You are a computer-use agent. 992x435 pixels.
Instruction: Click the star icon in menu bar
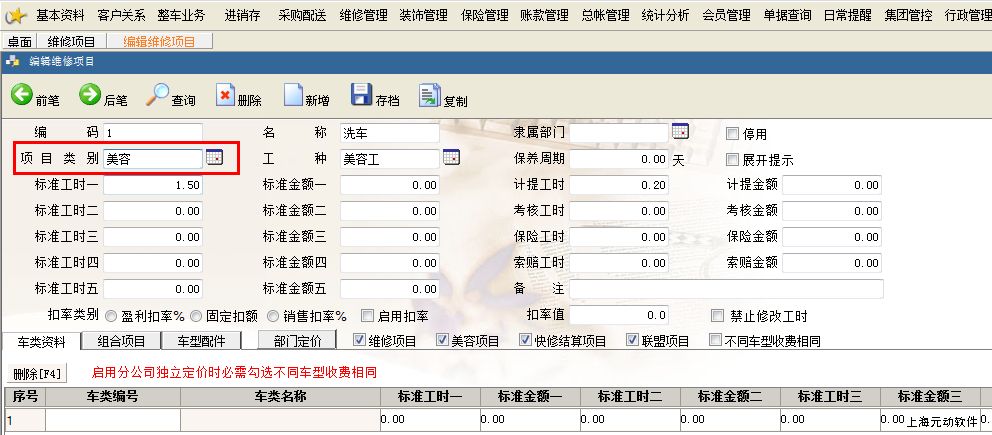click(x=16, y=16)
